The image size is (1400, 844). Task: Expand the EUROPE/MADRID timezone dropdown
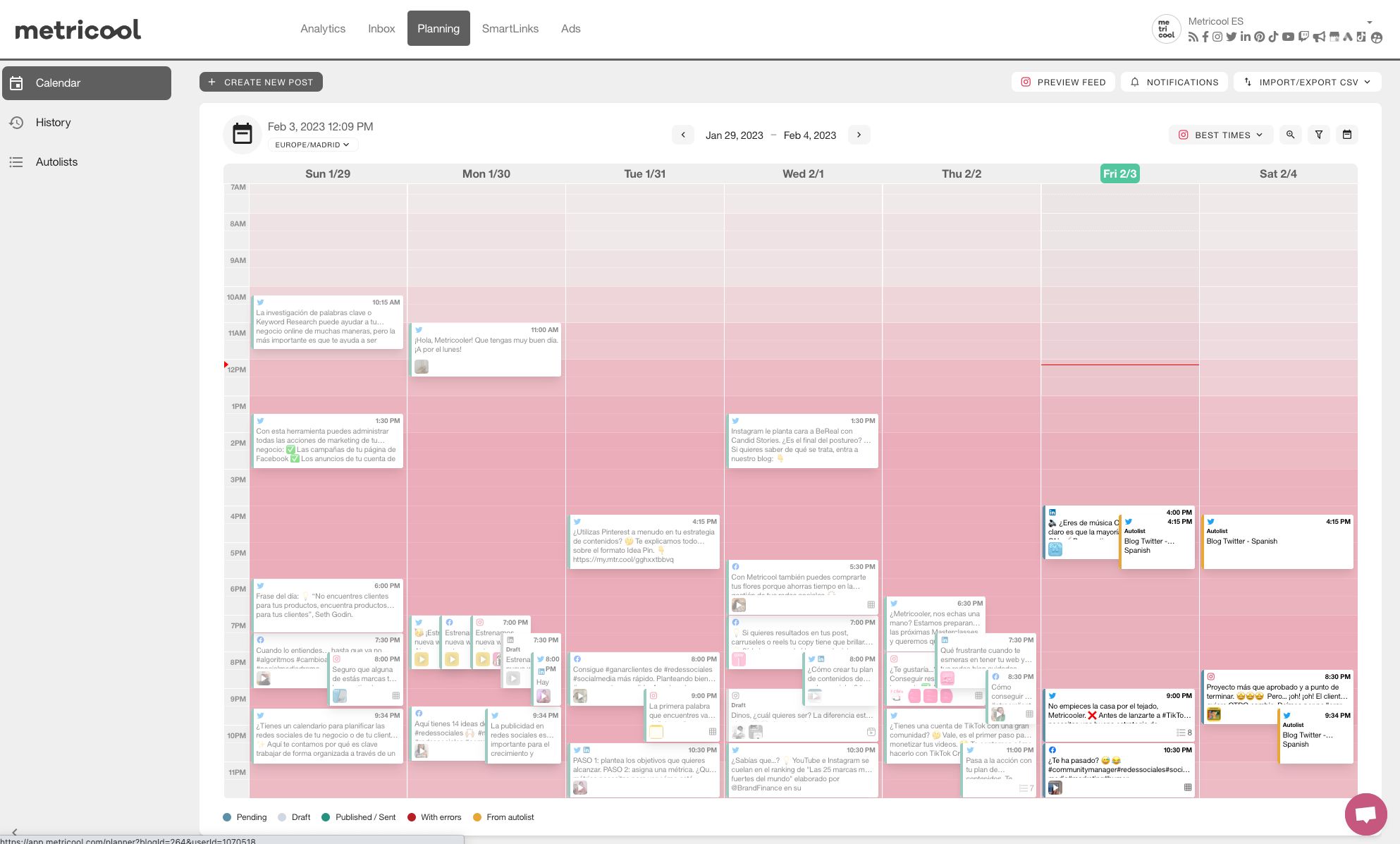(x=313, y=145)
